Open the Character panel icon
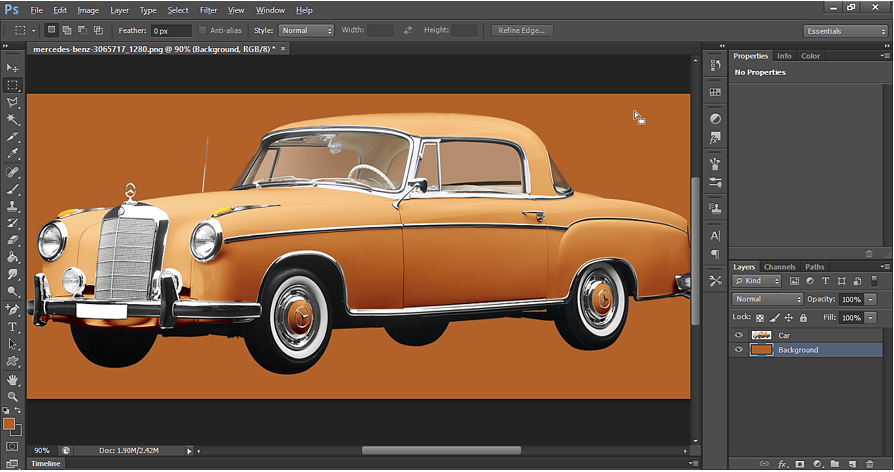This screenshot has width=894, height=472. pyautogui.click(x=715, y=235)
